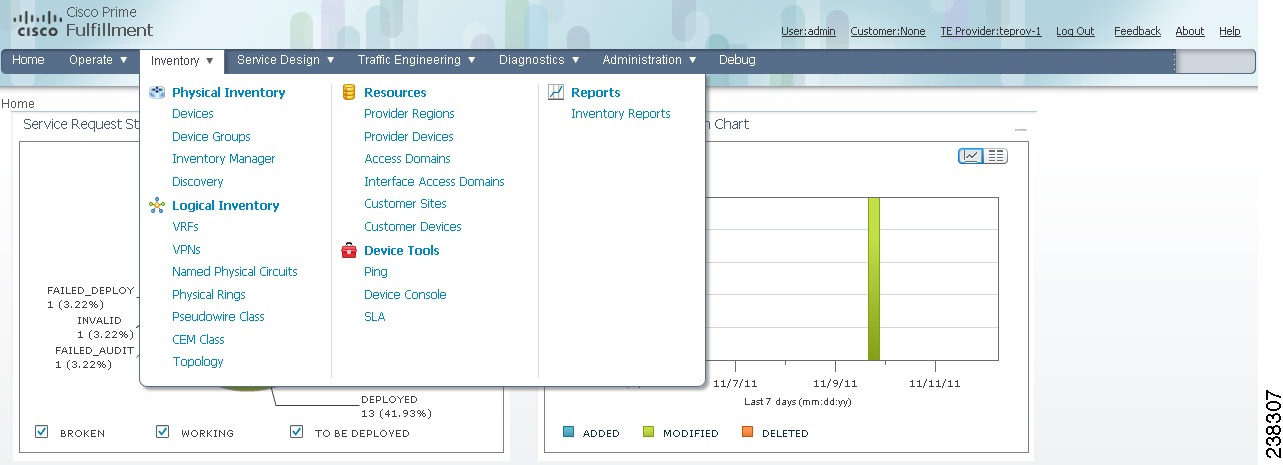Viewport: 1283px width, 465px height.
Task: Click the Home breadcrumb text
Action: coord(17,104)
